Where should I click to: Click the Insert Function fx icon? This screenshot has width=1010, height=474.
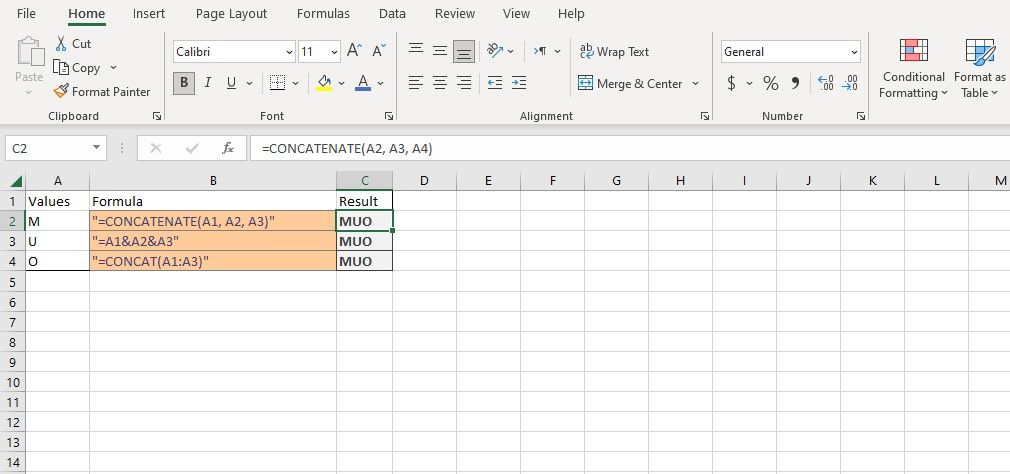(228, 148)
